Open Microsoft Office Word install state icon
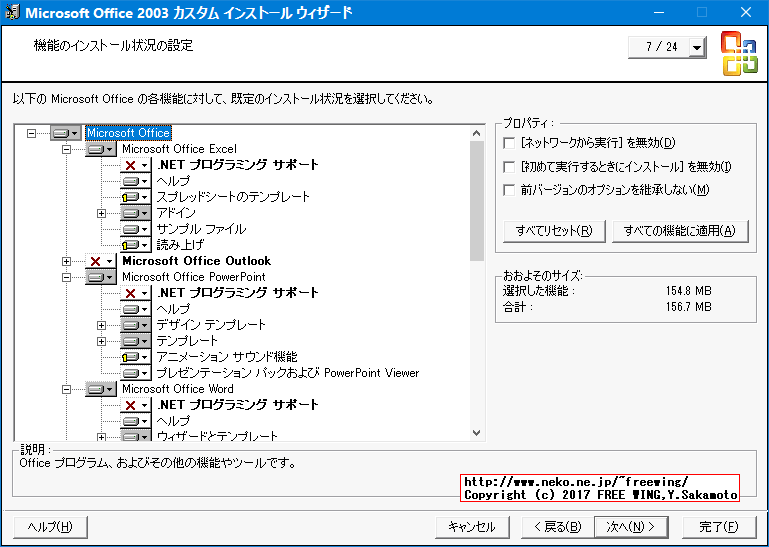769x547 pixels. tap(101, 389)
